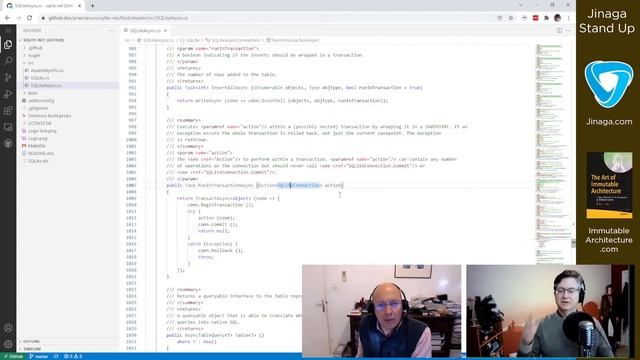Click the code minimap
This screenshot has height=360, width=640.
click(553, 153)
